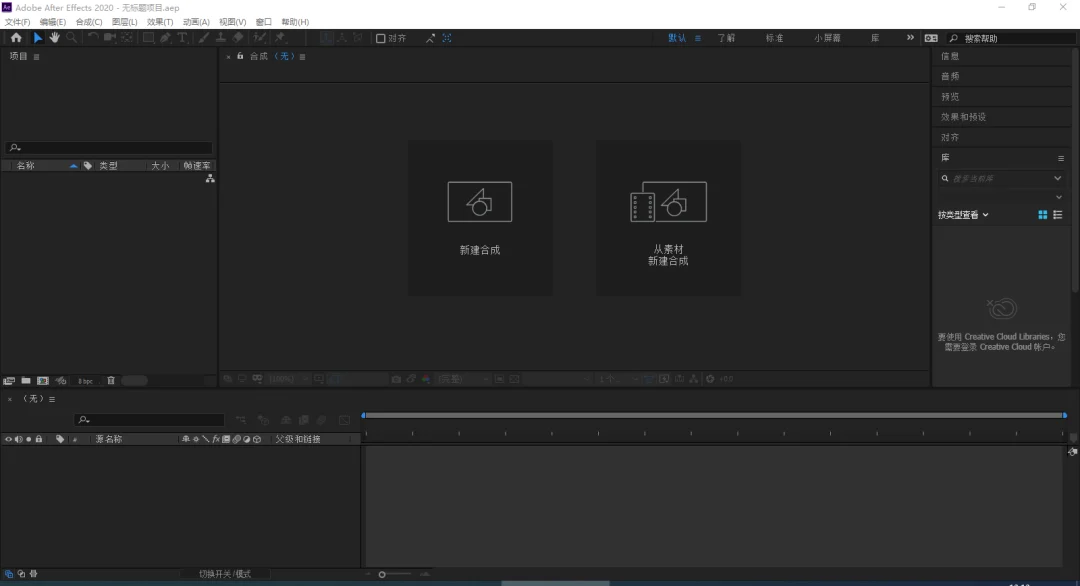Select the Eraser tool

pos(238,38)
